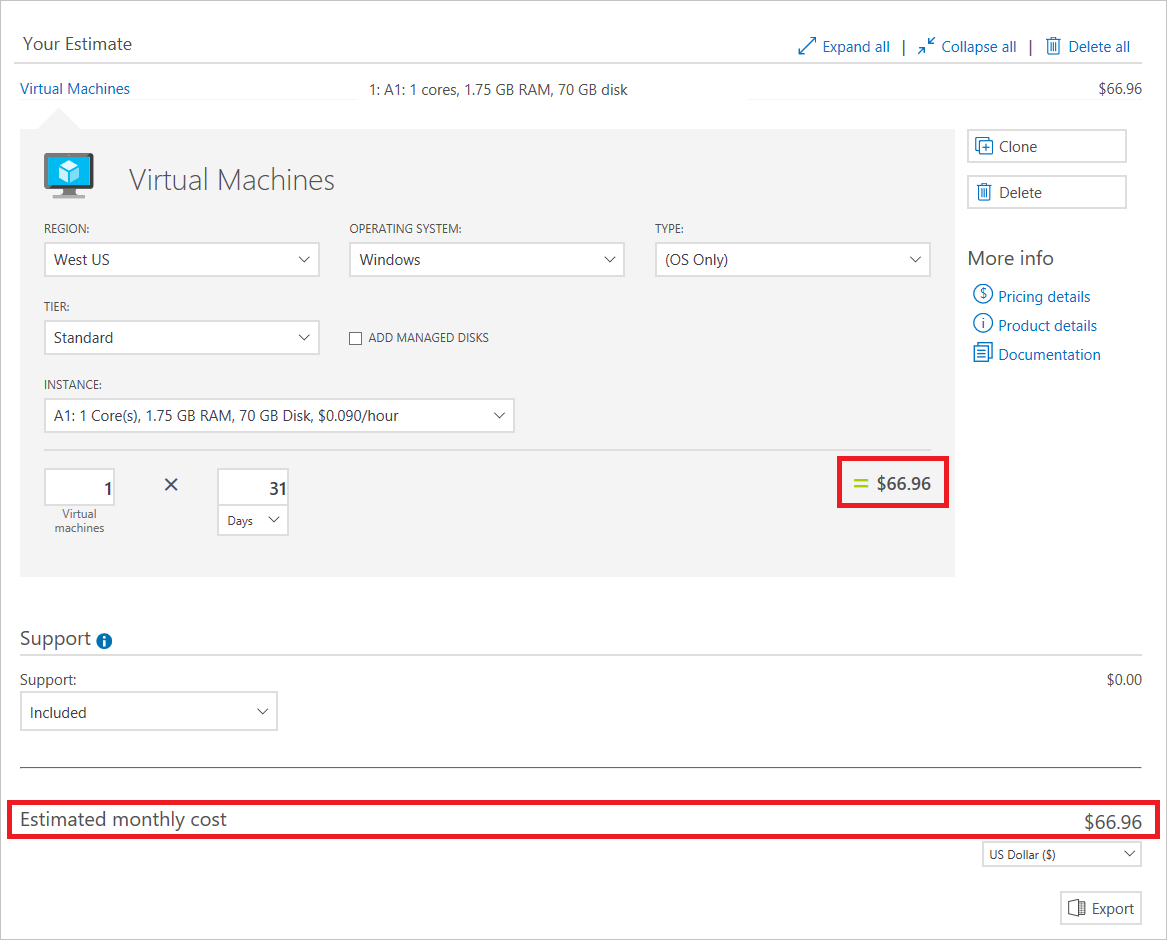Image resolution: width=1167 pixels, height=940 pixels.
Task: Click the Export book icon
Action: pyautogui.click(x=1076, y=907)
